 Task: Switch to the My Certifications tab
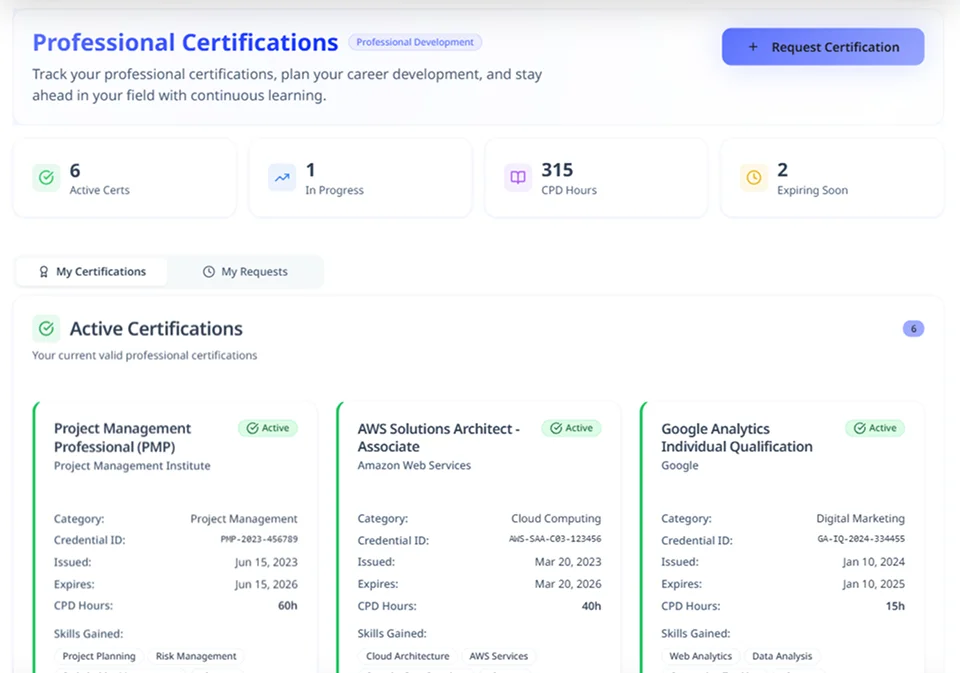pyautogui.click(x=92, y=271)
